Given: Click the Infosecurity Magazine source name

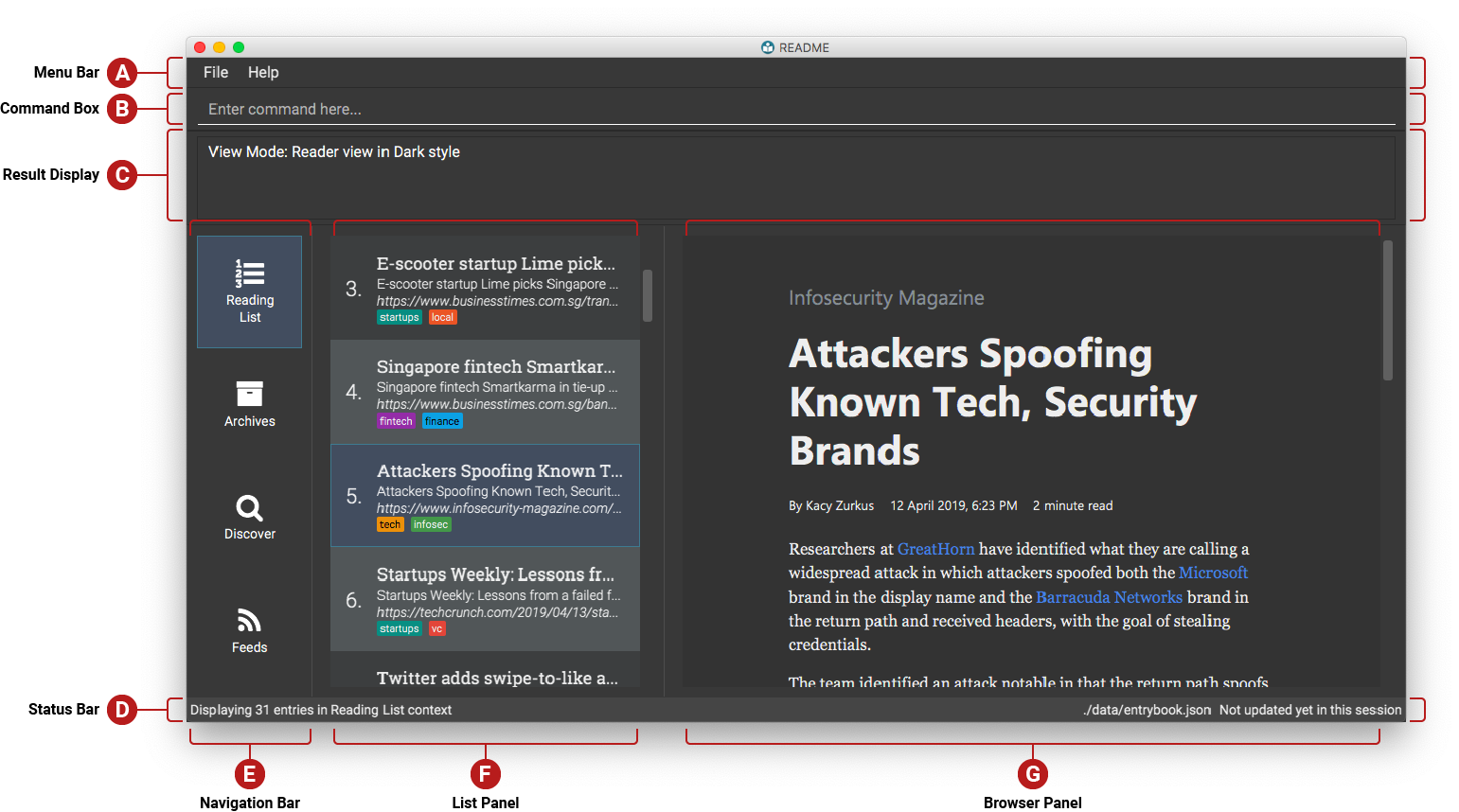Looking at the screenshot, I should click(886, 298).
